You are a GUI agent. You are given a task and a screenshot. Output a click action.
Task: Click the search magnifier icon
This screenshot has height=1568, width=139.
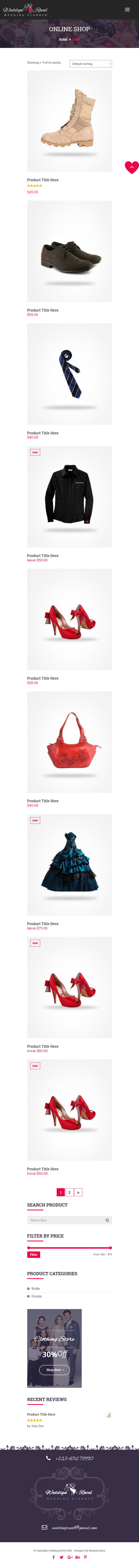click(107, 1220)
